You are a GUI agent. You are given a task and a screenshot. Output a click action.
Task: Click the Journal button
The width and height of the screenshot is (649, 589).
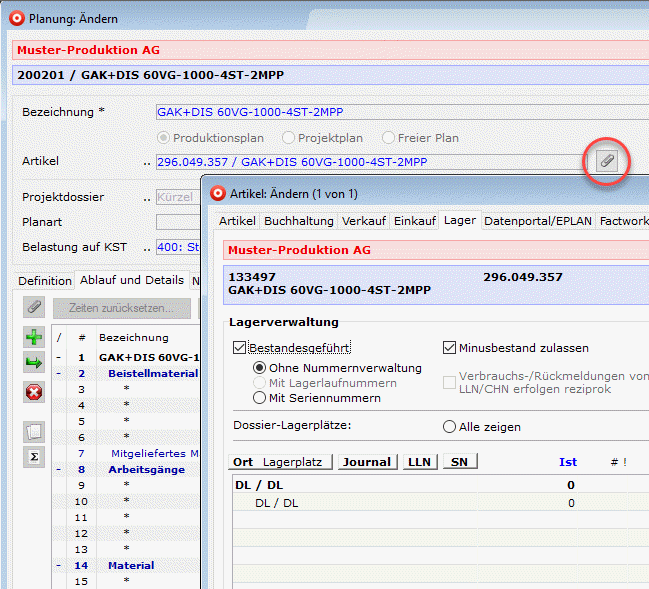(x=366, y=462)
